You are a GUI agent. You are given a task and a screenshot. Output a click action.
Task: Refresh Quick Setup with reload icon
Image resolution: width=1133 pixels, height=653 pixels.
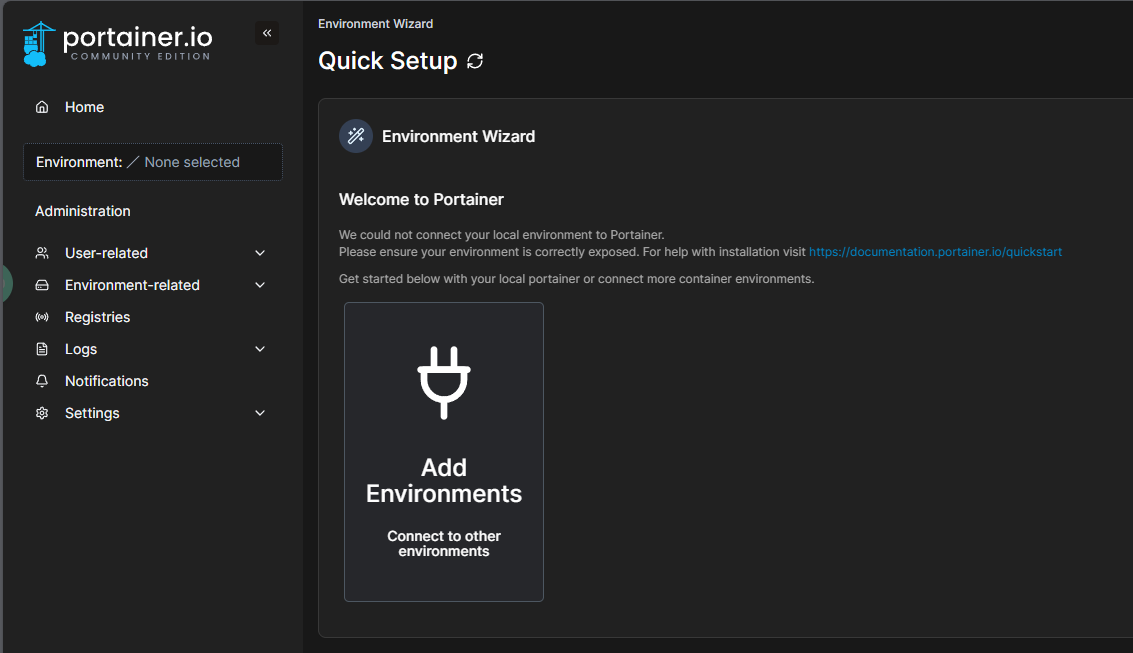pyautogui.click(x=475, y=61)
